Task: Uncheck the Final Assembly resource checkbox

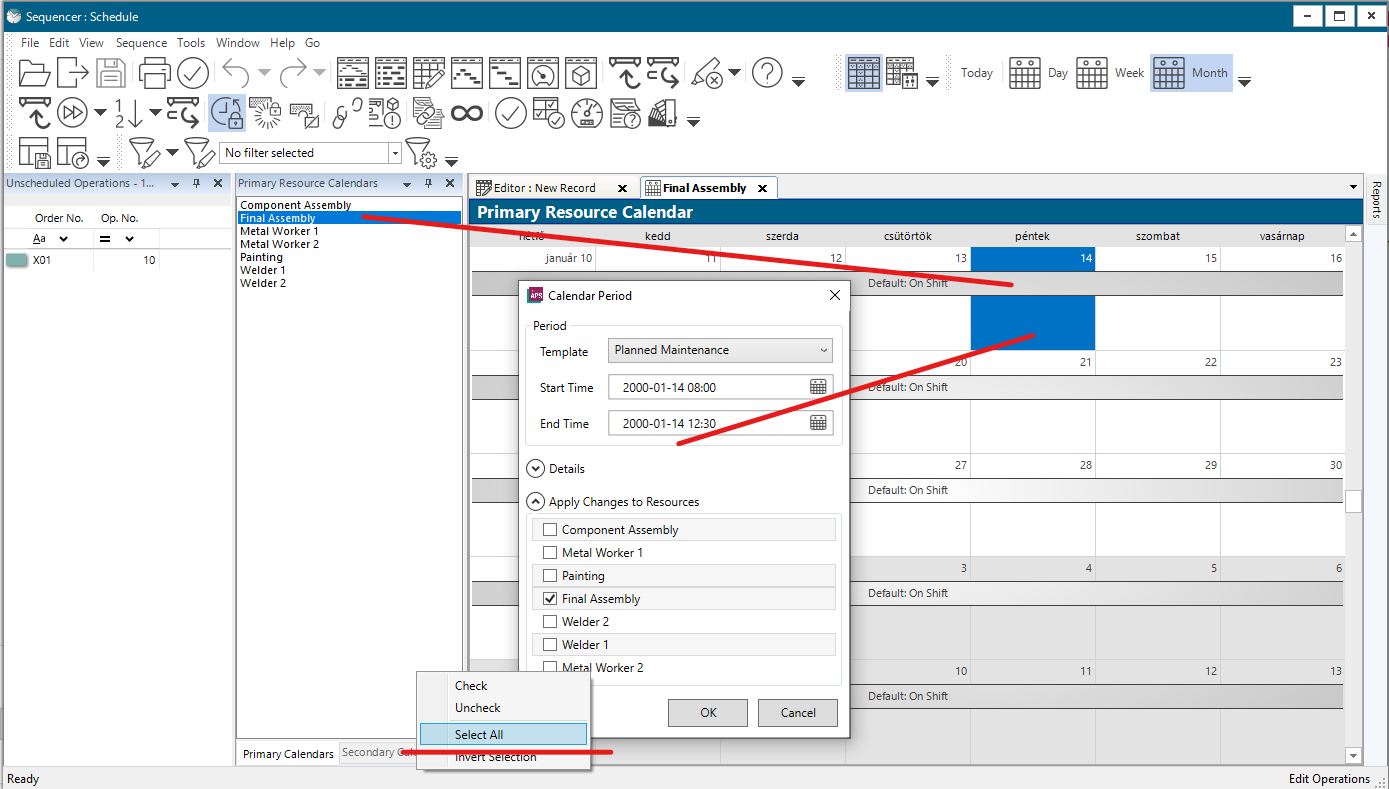Action: (550, 599)
